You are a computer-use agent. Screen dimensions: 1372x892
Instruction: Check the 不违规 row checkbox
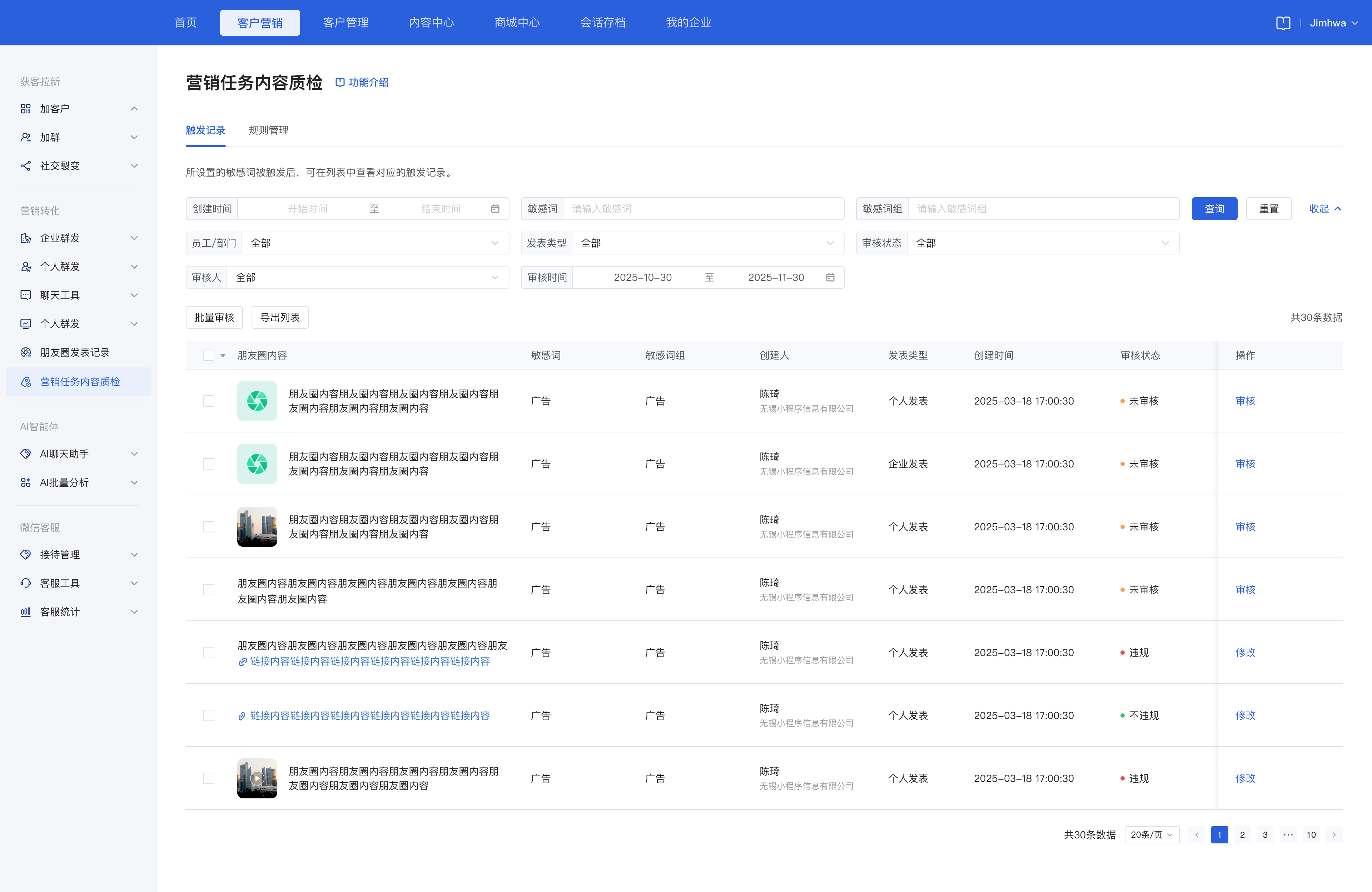point(209,715)
